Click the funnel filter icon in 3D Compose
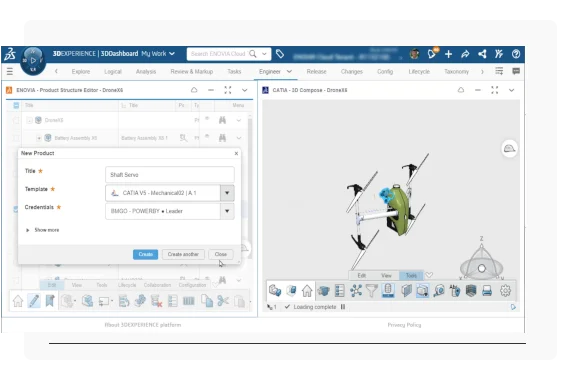This screenshot has height=380, width=570. pos(372,291)
